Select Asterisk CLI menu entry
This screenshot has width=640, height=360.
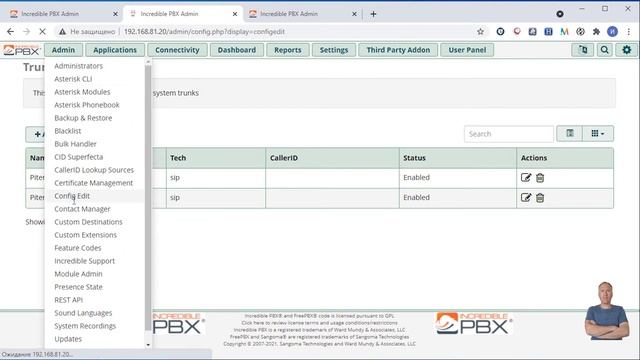coord(73,79)
